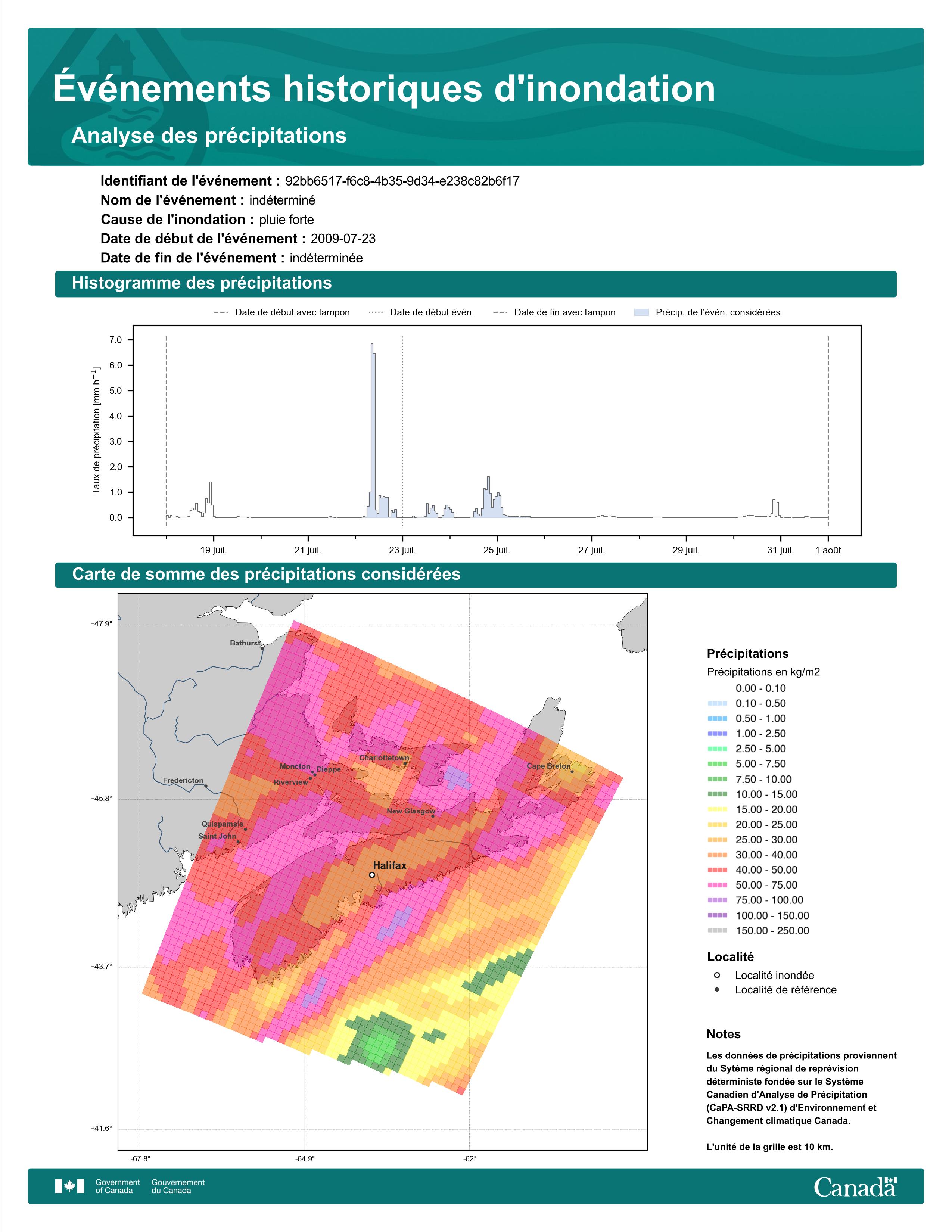
Task: Click the Charlottetown label on the map
Action: tap(384, 757)
